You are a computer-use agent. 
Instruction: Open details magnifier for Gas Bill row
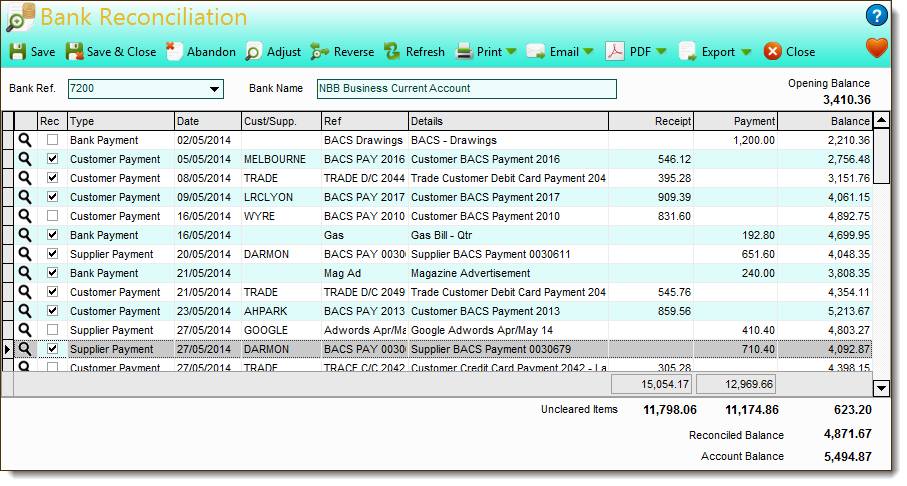point(25,235)
